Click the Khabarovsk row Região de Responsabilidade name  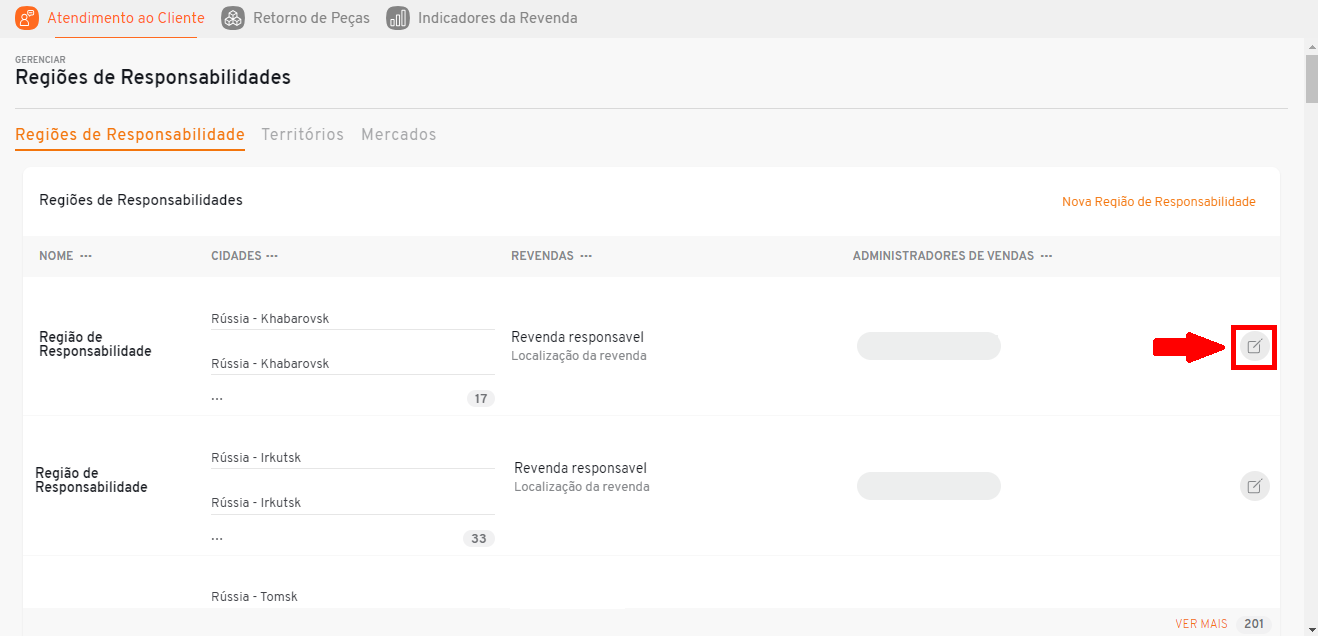(95, 344)
